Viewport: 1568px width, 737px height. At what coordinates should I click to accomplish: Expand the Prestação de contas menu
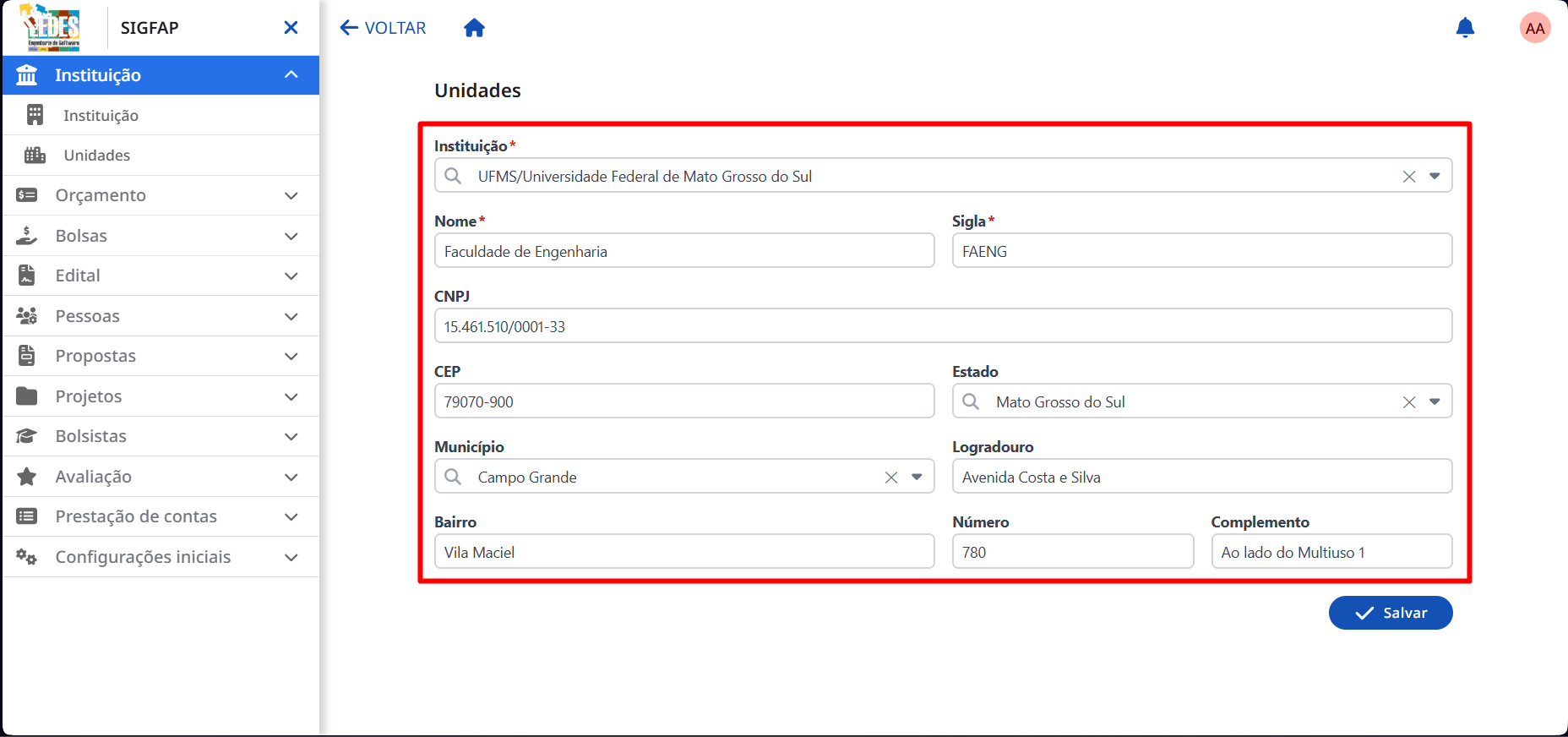(x=161, y=516)
